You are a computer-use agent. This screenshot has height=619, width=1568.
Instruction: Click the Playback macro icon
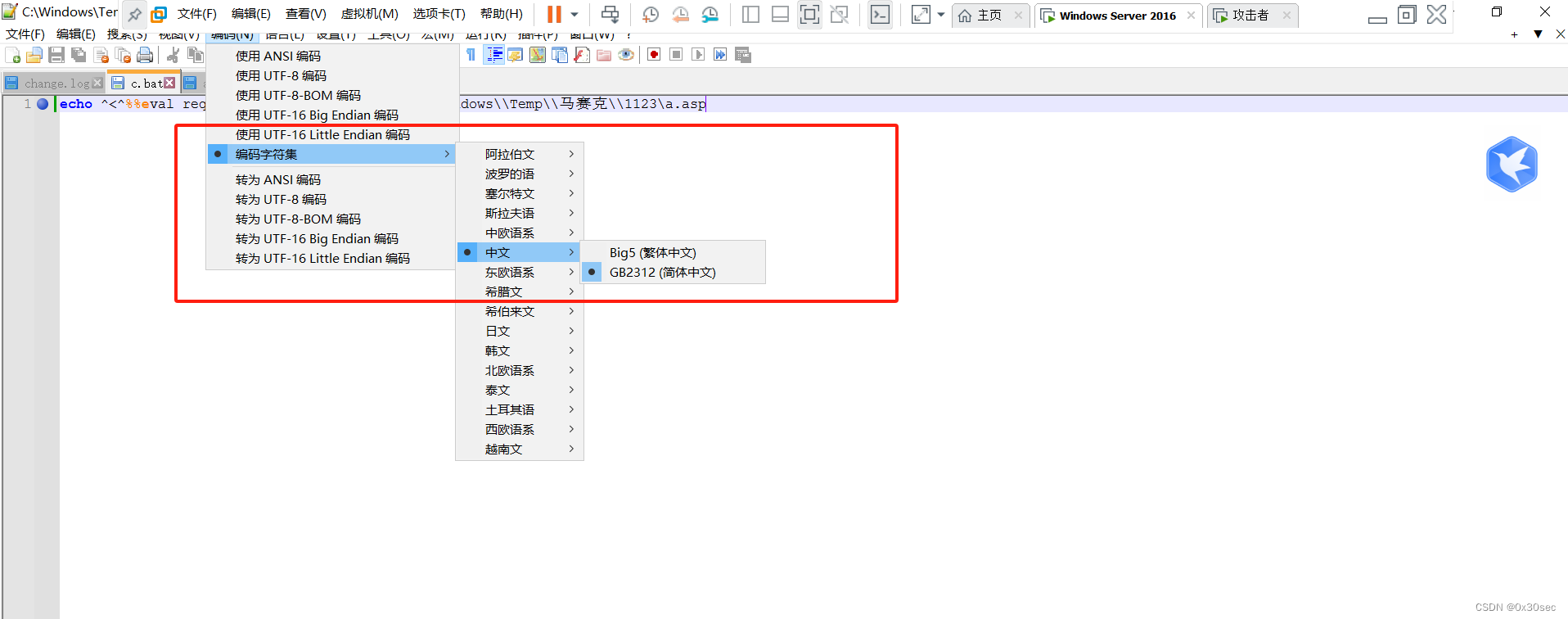698,55
